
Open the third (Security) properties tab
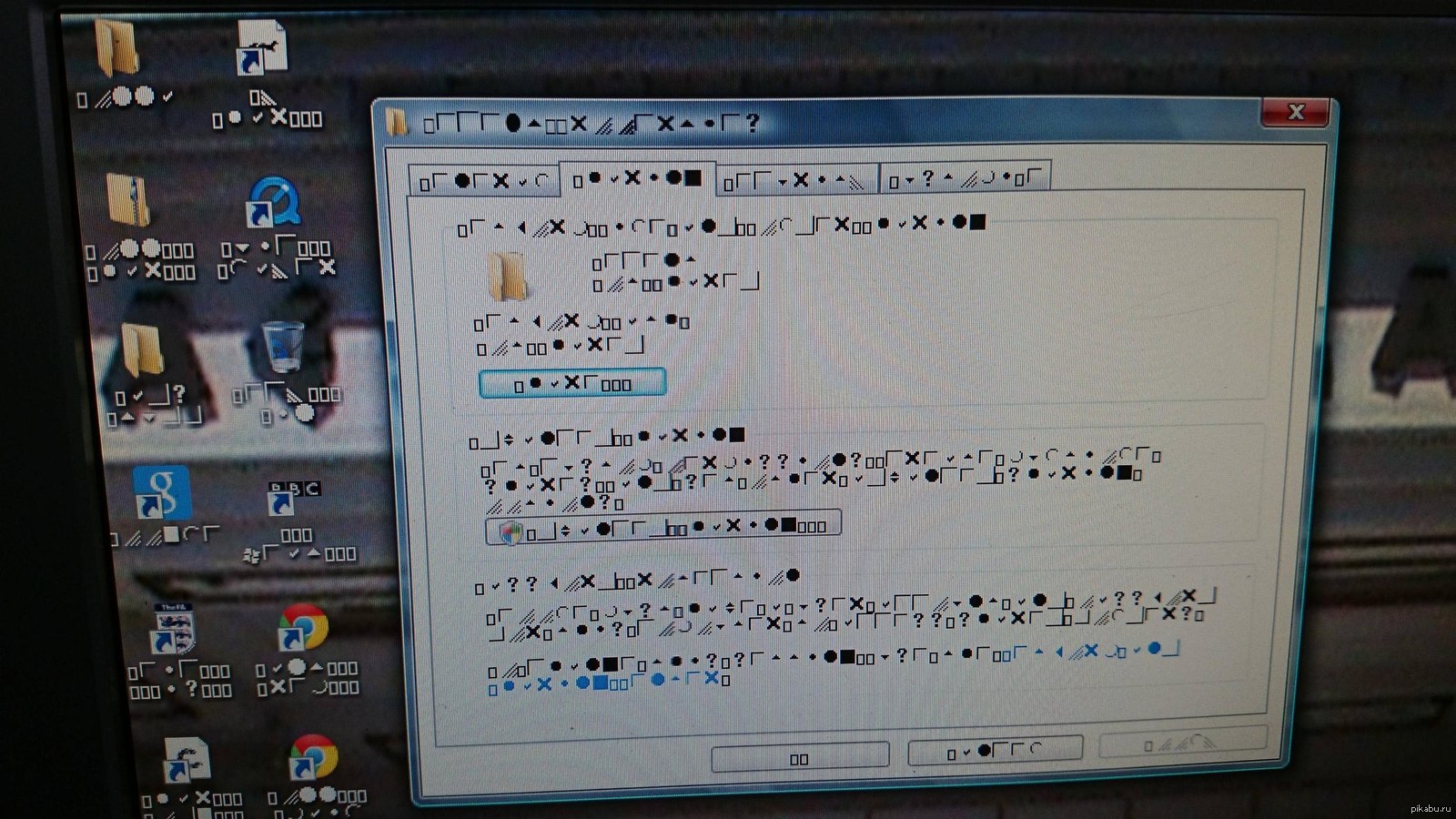click(796, 181)
